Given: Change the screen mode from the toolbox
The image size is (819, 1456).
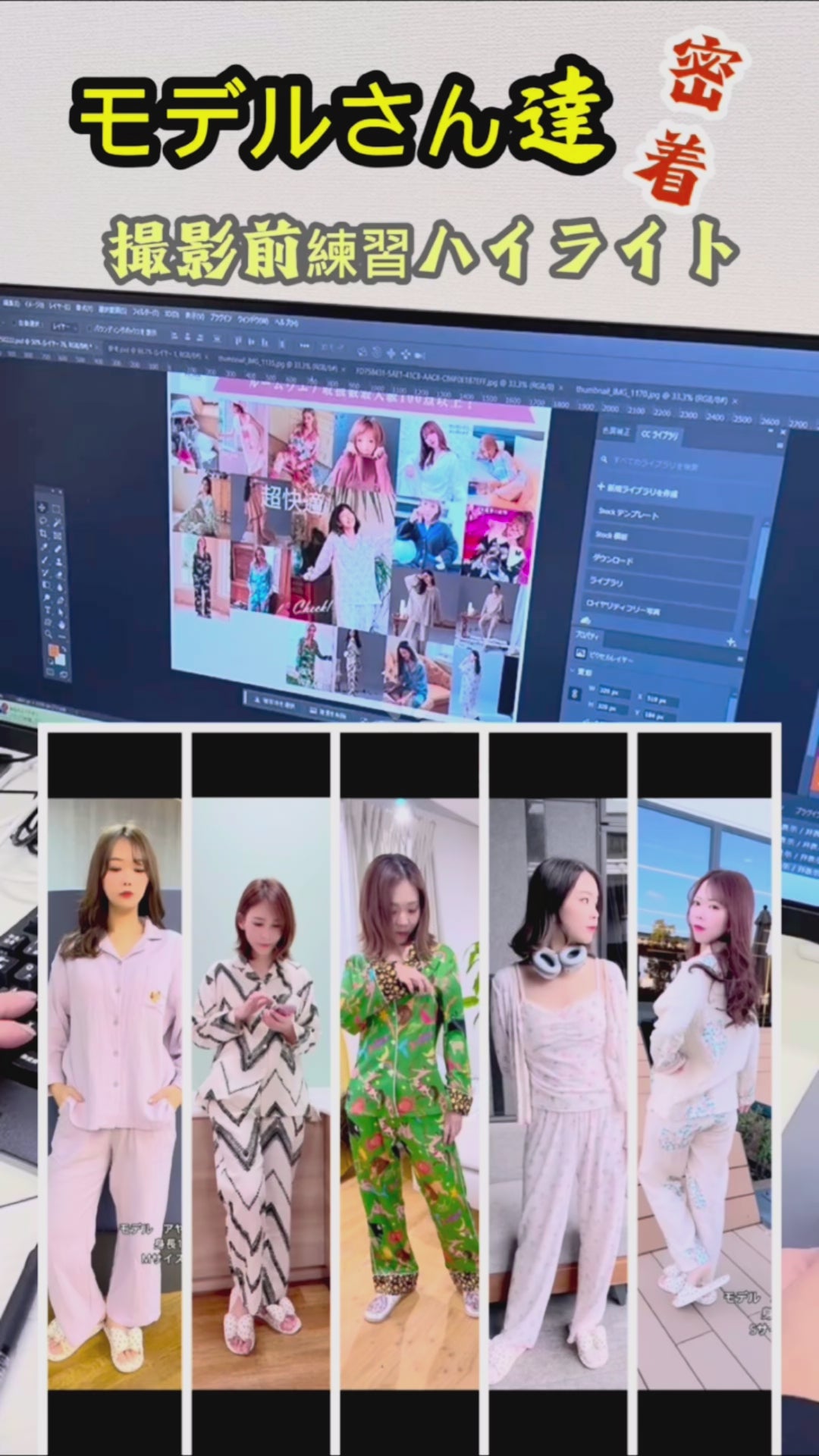Looking at the screenshot, I should click(x=65, y=673).
